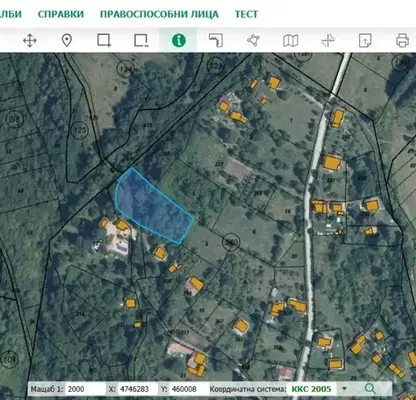The image size is (416, 400).
Task: Expand the coordinate system dropdown arrow
Action: pyautogui.click(x=344, y=389)
